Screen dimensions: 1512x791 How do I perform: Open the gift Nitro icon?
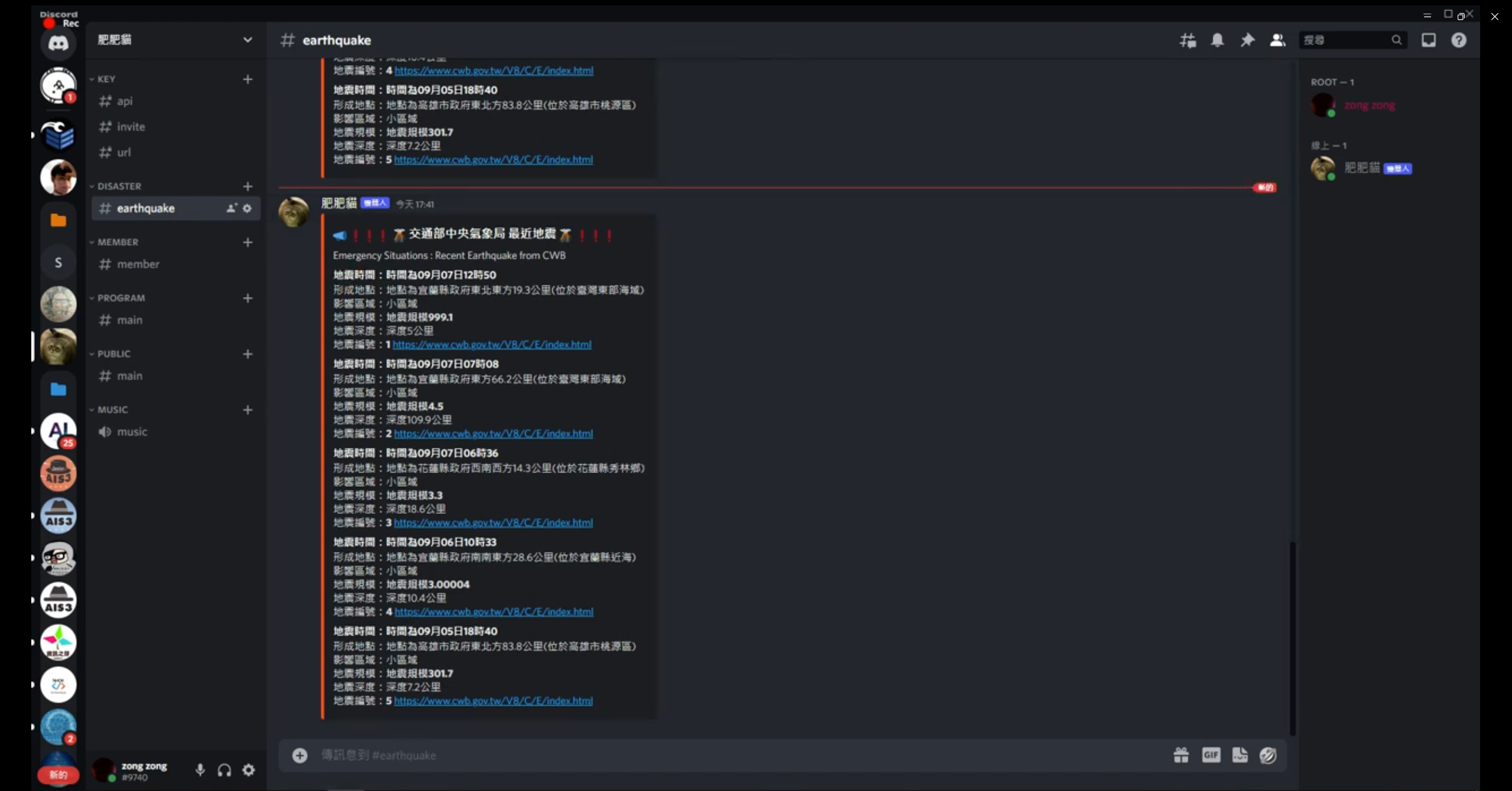click(1181, 755)
